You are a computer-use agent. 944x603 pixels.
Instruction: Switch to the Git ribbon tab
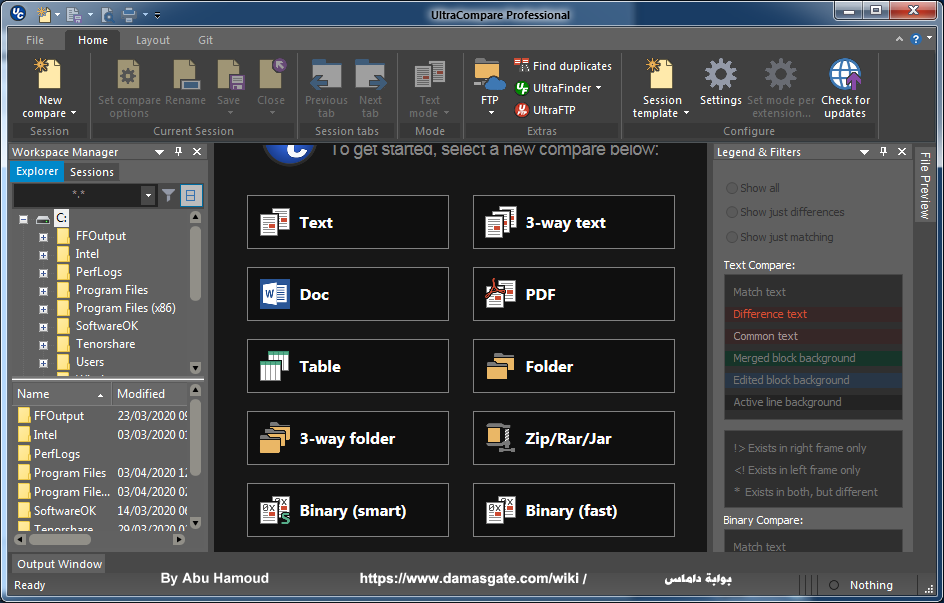pyautogui.click(x=205, y=40)
